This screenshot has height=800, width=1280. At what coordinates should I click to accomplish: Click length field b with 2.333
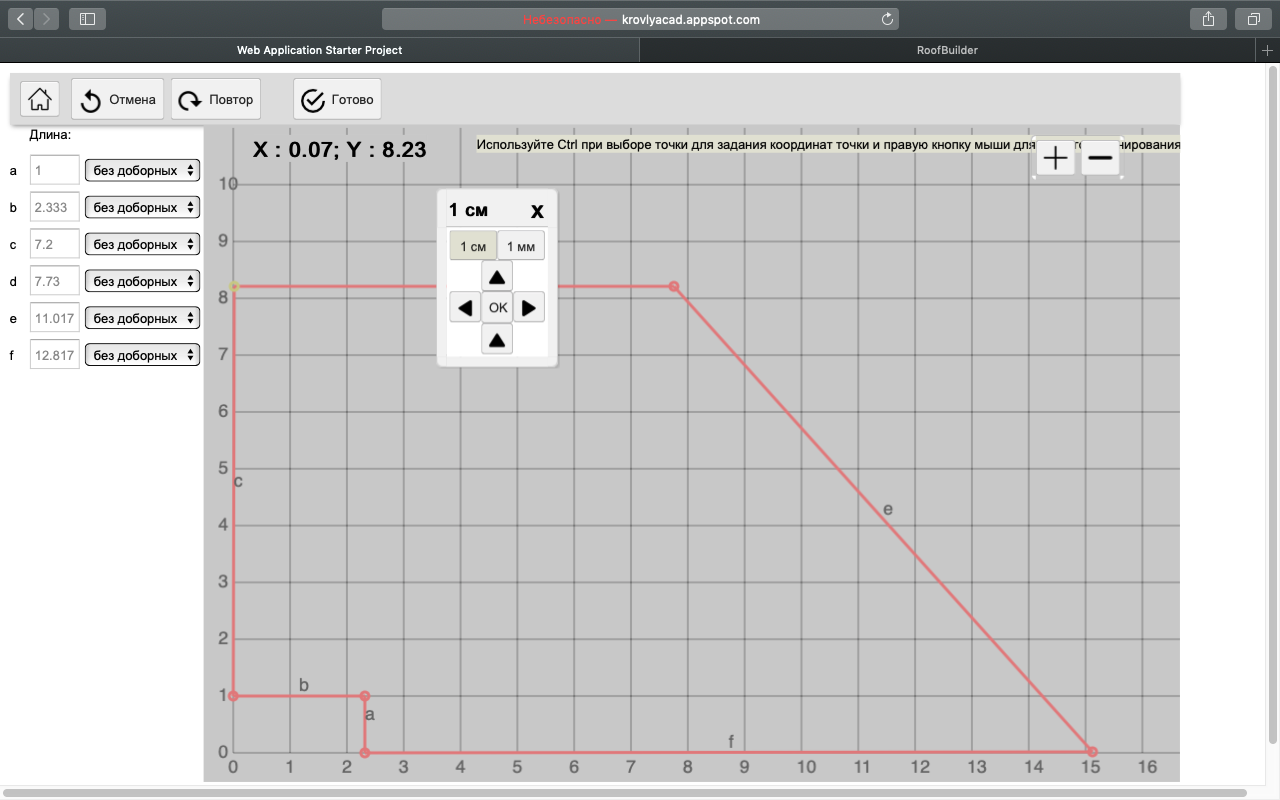point(55,208)
